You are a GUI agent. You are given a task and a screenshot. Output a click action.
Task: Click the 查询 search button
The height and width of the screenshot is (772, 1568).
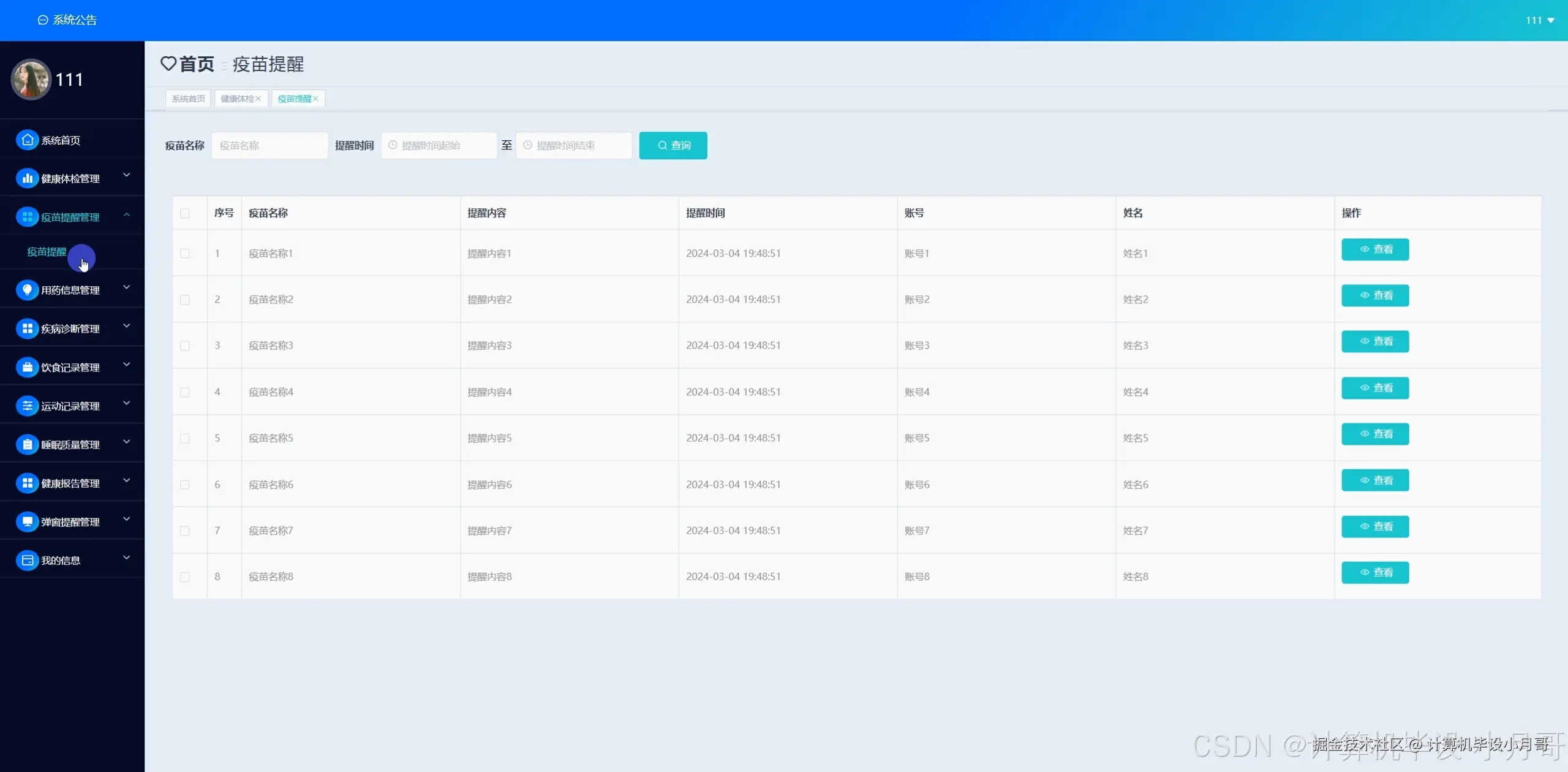click(x=673, y=146)
